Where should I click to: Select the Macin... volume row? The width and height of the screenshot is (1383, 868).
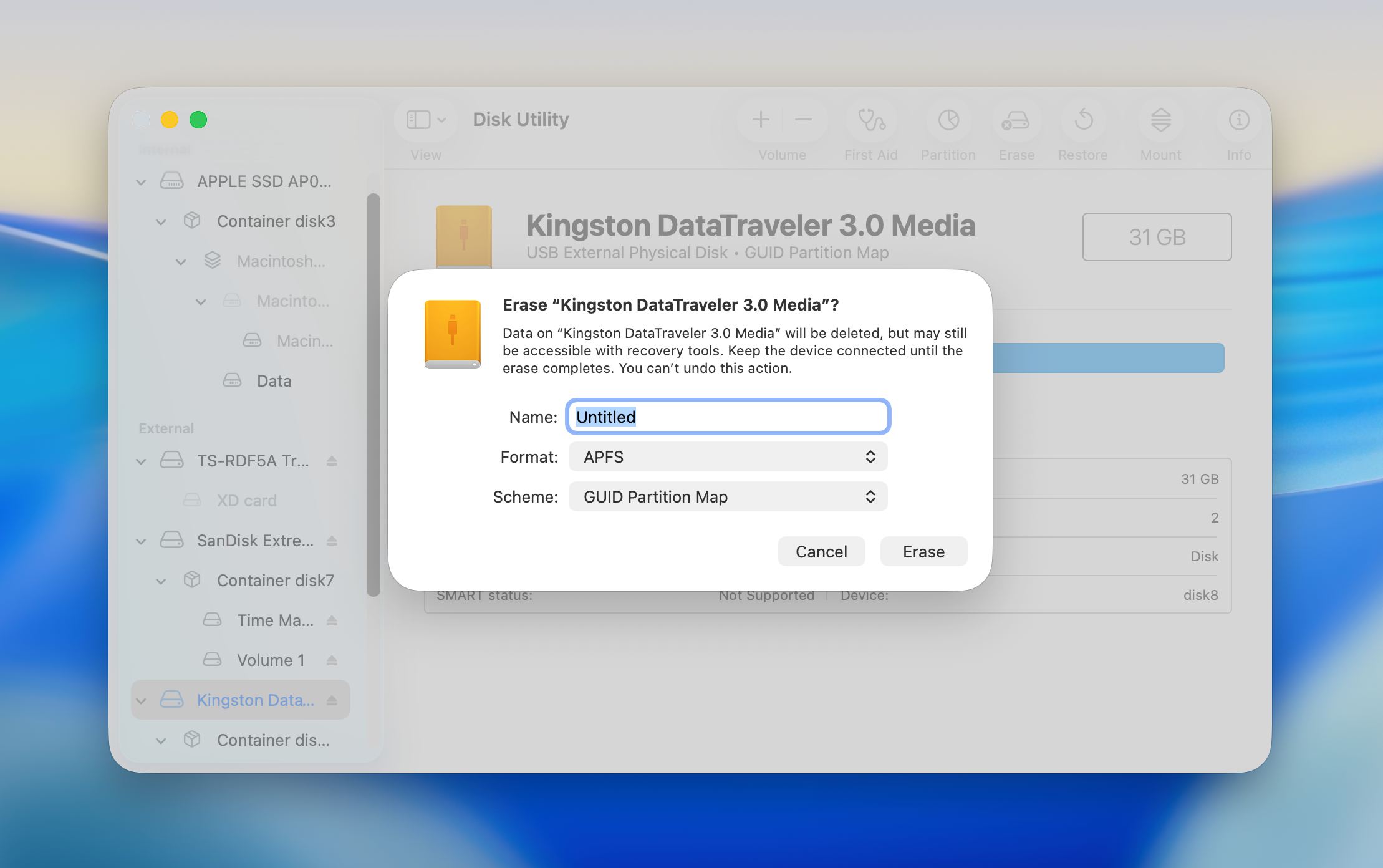(240, 341)
